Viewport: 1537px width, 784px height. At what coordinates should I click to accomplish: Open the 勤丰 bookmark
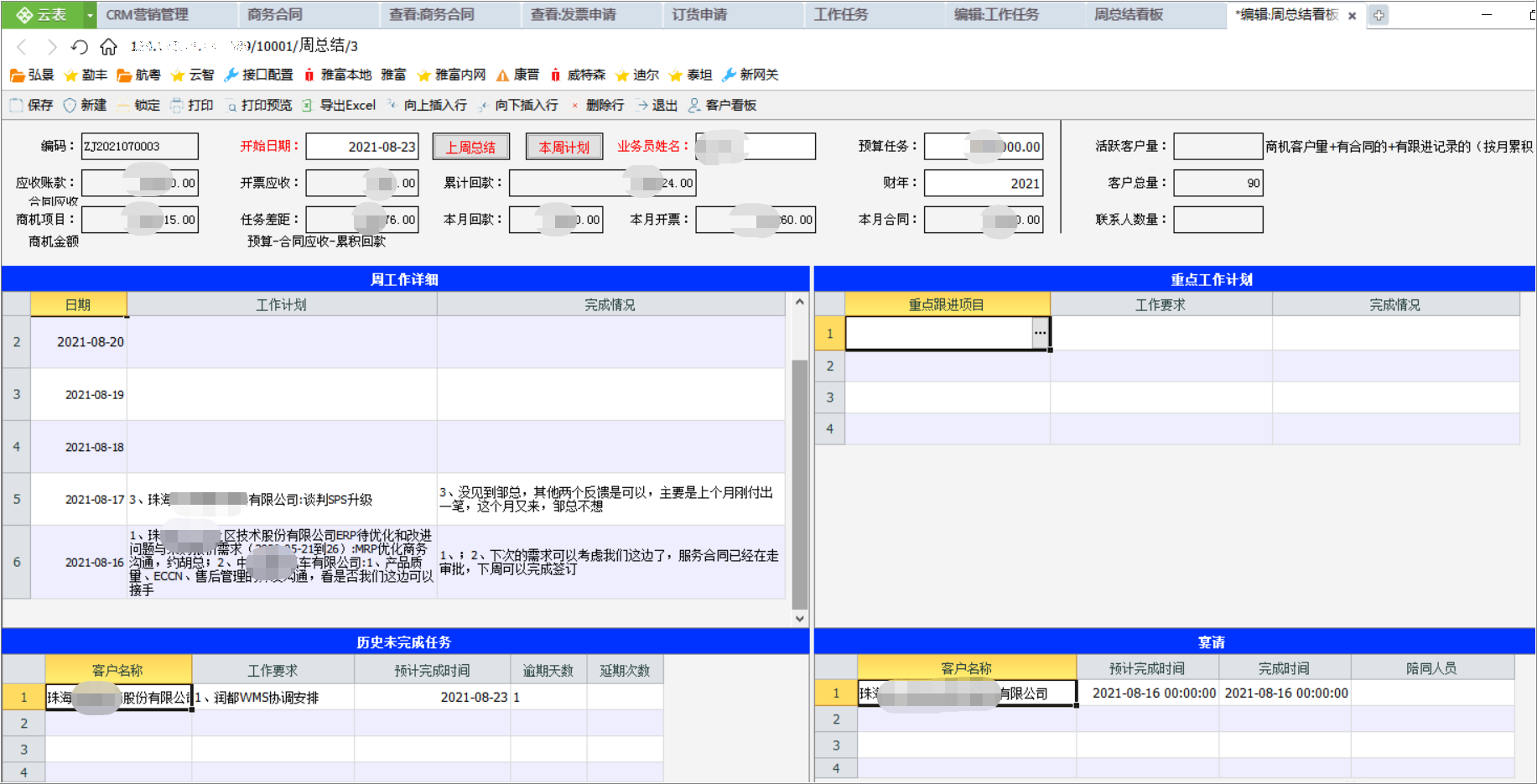[x=86, y=75]
